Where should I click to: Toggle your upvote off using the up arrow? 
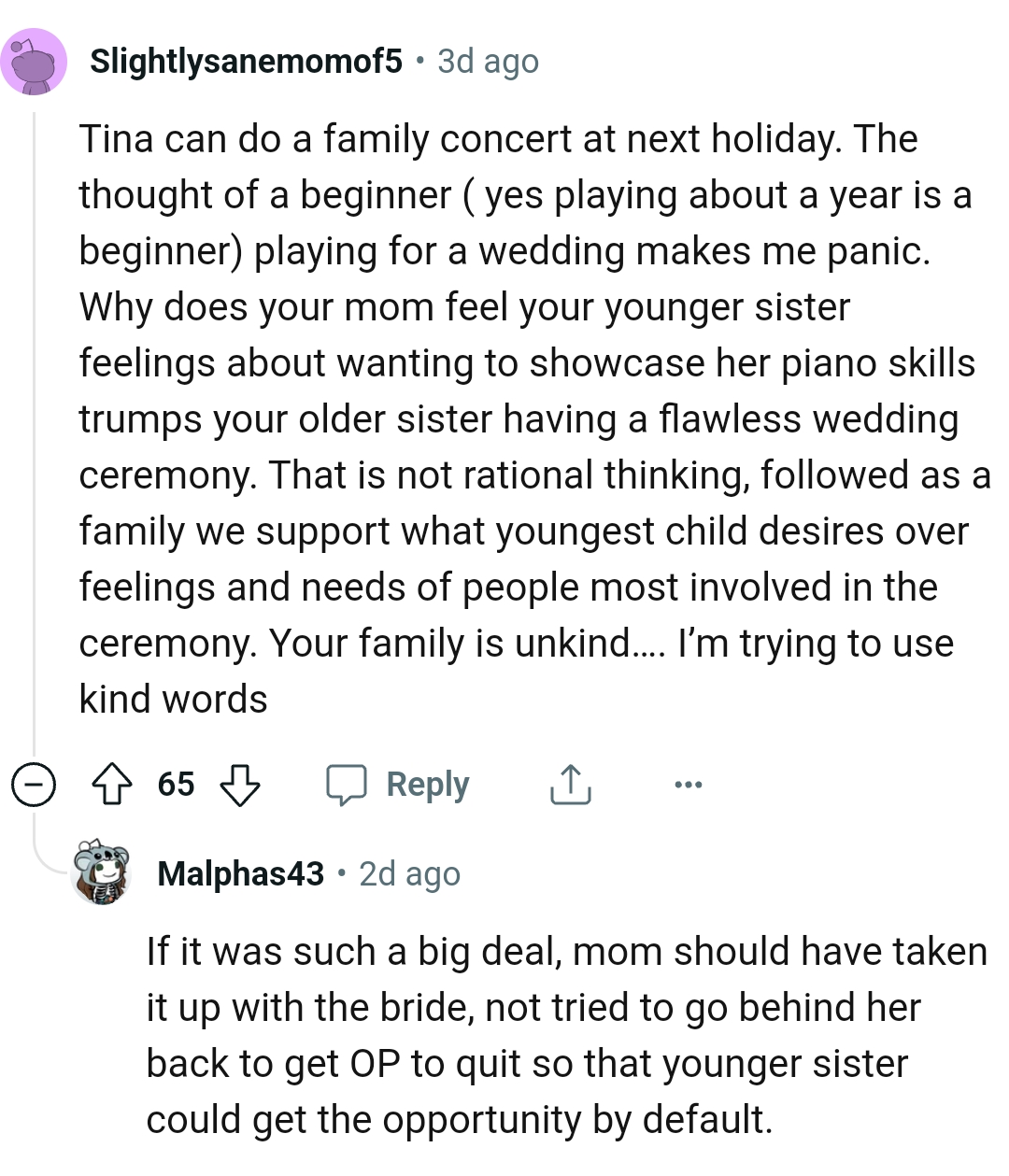tap(112, 785)
